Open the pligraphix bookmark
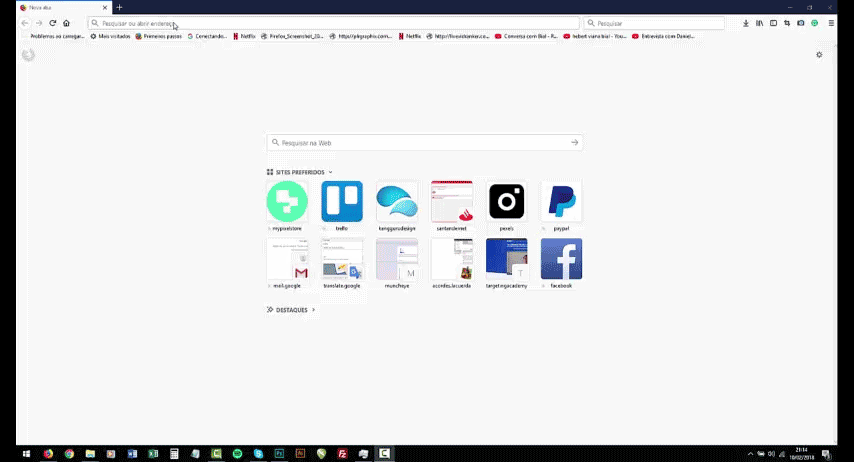 (x=361, y=37)
